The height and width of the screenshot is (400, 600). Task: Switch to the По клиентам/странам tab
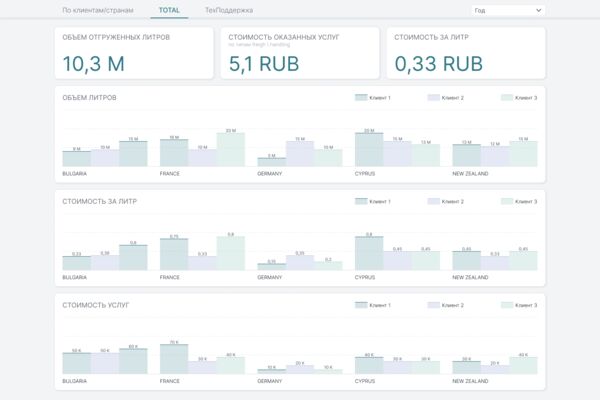pos(98,10)
